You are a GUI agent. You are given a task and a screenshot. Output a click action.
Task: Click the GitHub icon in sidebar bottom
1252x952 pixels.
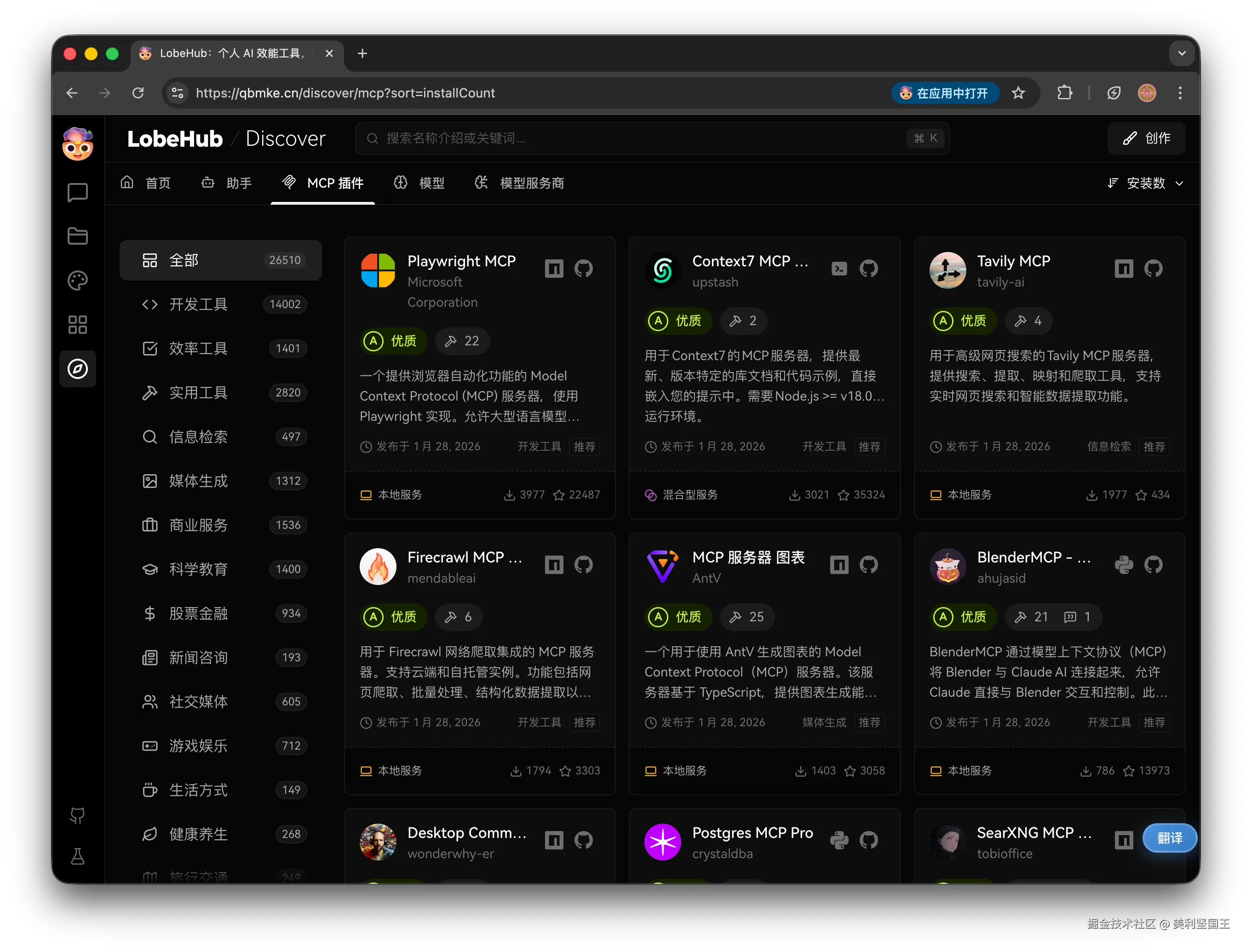(78, 815)
